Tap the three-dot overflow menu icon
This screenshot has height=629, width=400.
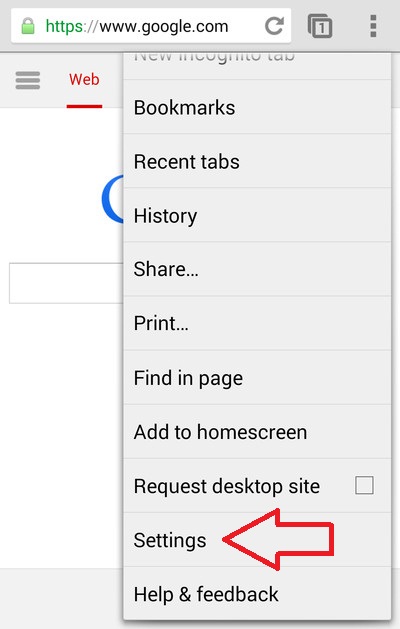click(x=373, y=26)
